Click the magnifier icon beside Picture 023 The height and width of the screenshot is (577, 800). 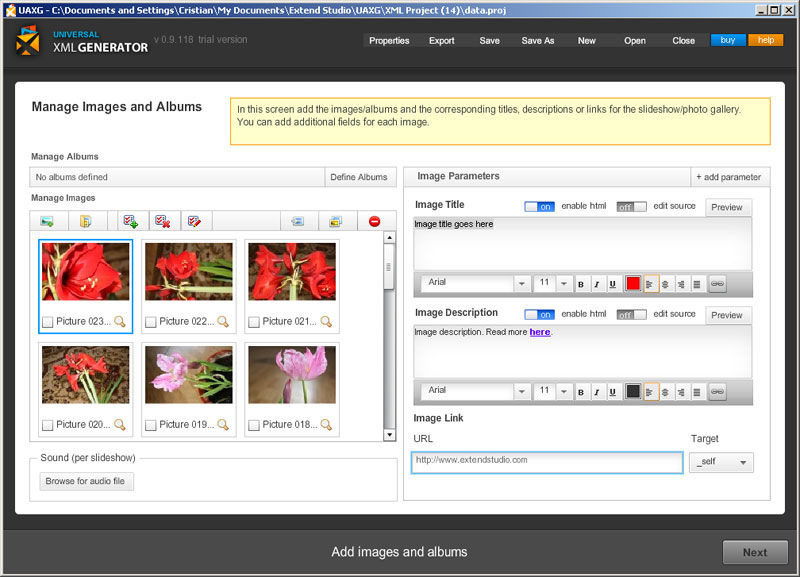[120, 321]
